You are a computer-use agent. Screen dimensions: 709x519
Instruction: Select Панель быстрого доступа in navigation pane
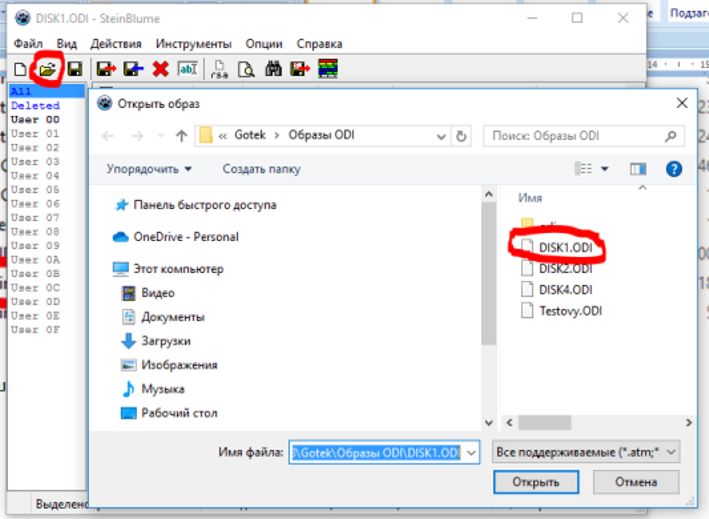pyautogui.click(x=194, y=205)
